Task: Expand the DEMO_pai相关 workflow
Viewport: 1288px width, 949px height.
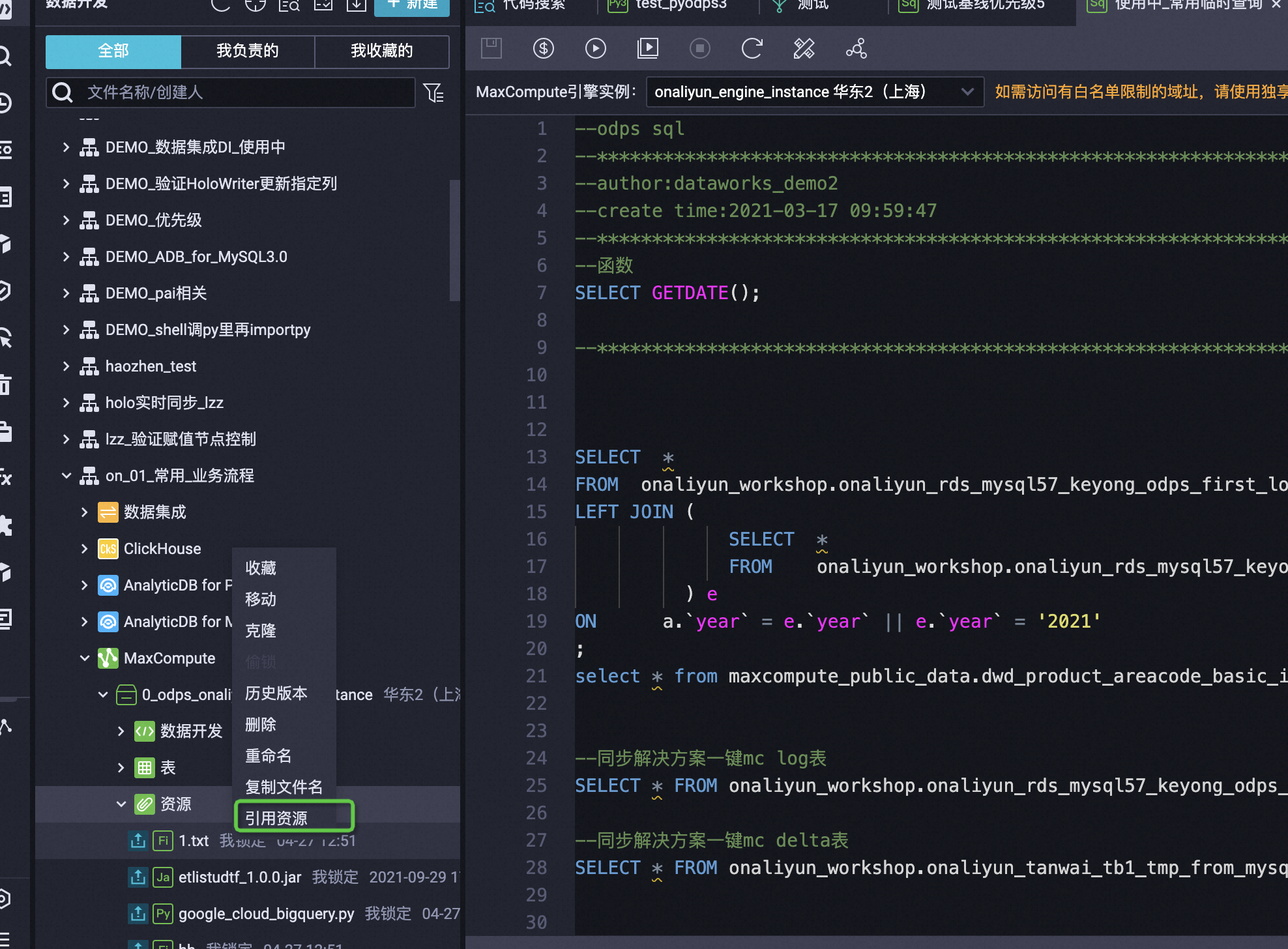Action: [x=66, y=293]
